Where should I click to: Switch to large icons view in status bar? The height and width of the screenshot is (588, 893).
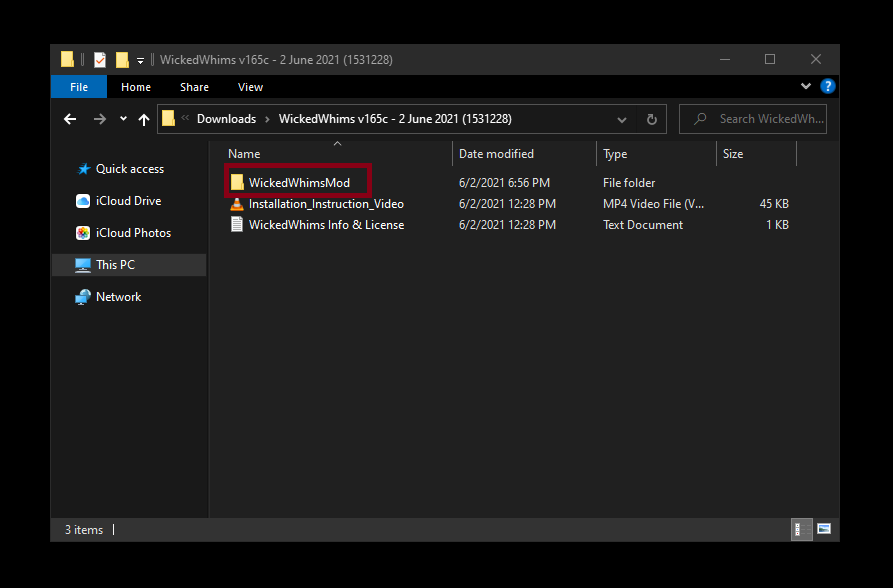[x=824, y=529]
